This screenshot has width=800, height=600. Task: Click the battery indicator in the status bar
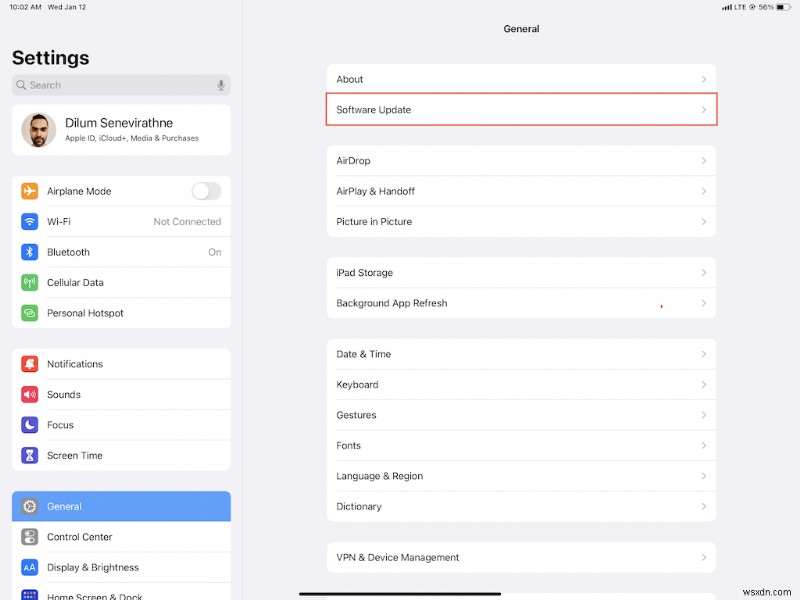coord(782,7)
